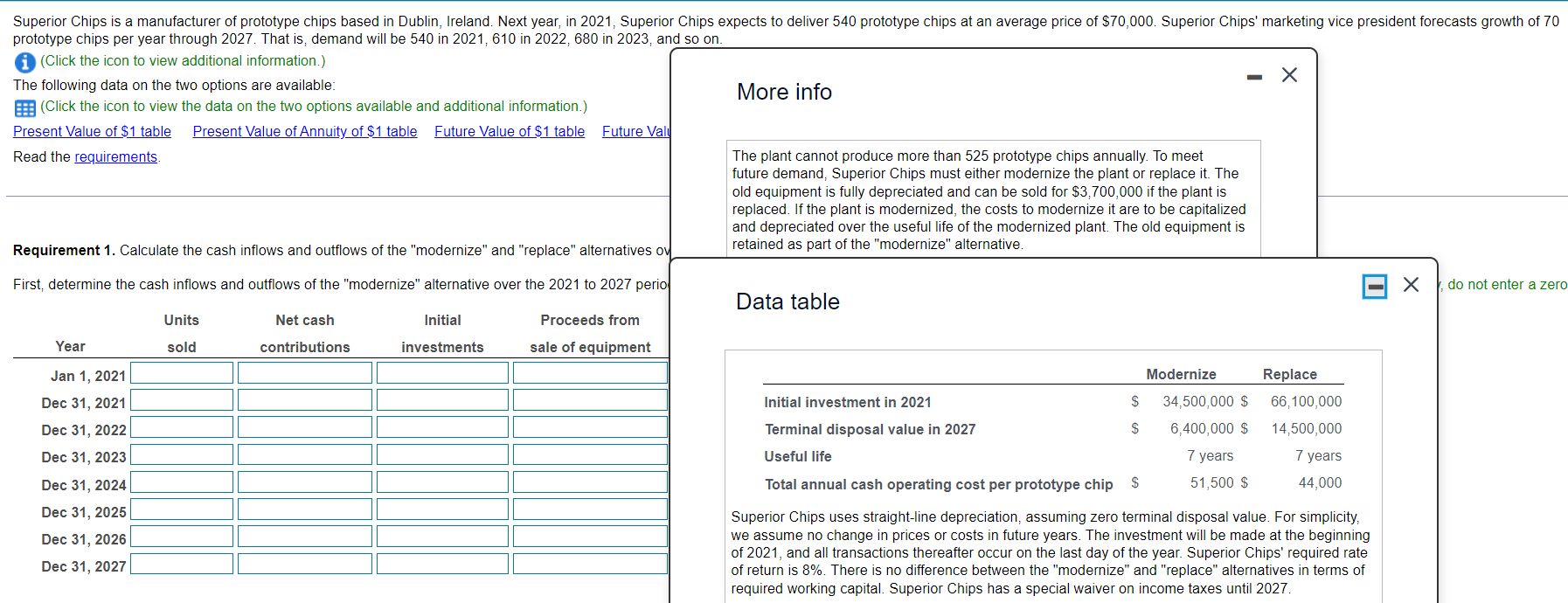
Task: Minimize the Data table dialog
Action: tap(1374, 286)
